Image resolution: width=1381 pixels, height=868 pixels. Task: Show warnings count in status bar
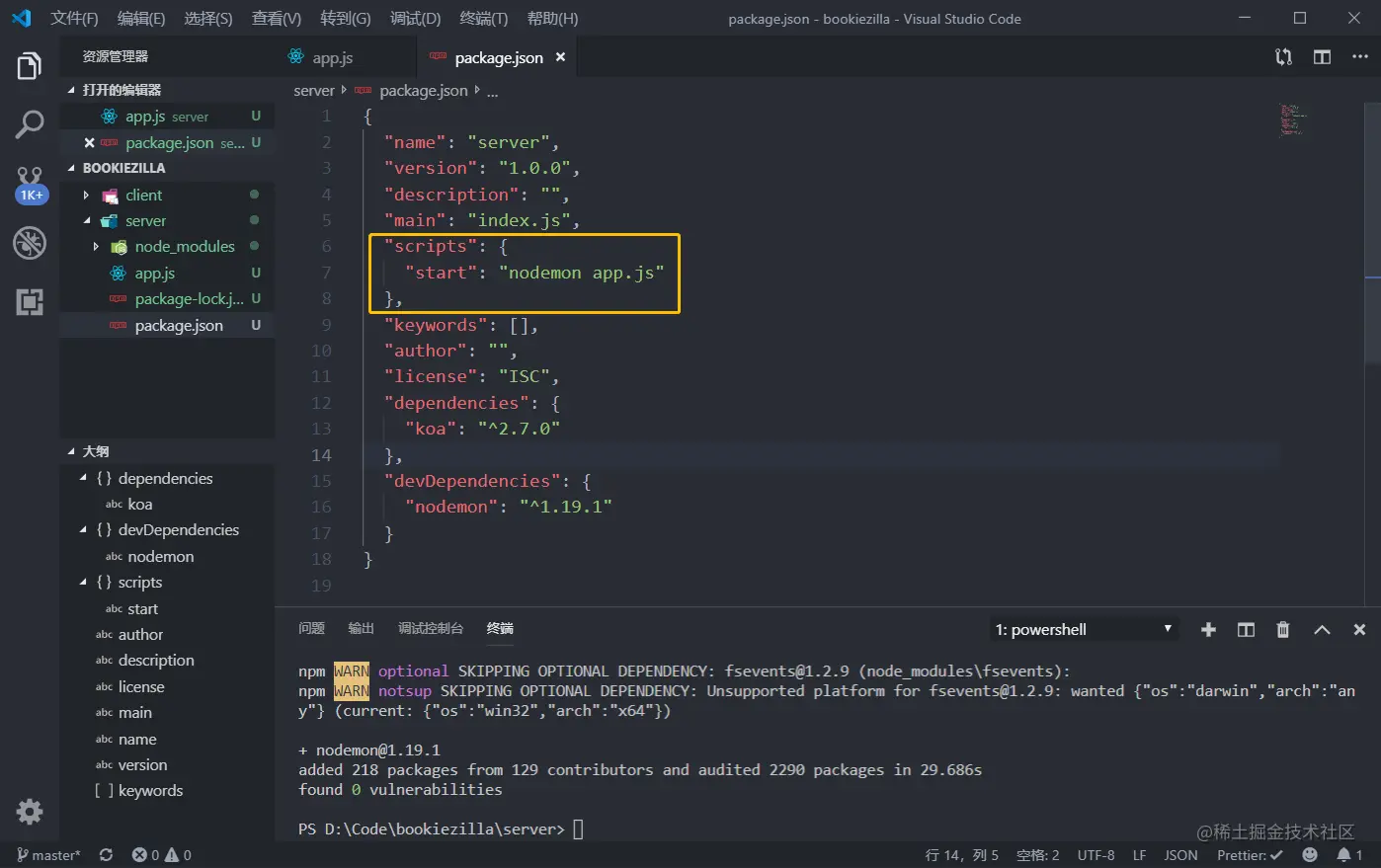179,855
